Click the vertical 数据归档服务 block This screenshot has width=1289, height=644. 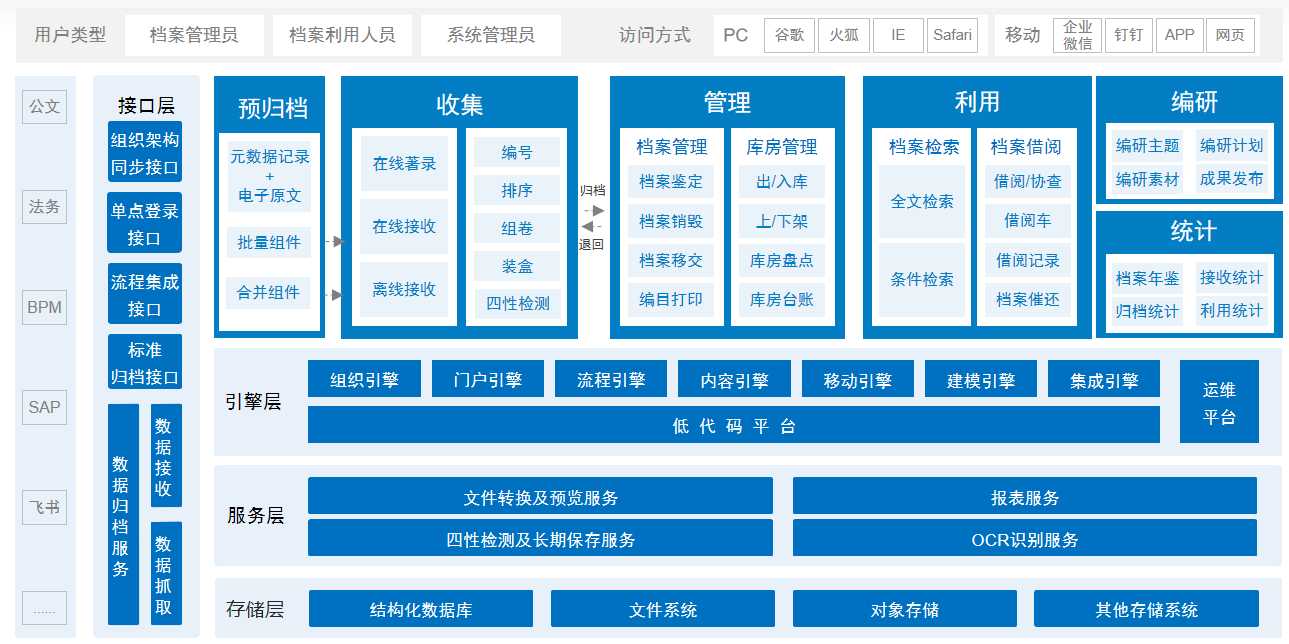pos(123,514)
